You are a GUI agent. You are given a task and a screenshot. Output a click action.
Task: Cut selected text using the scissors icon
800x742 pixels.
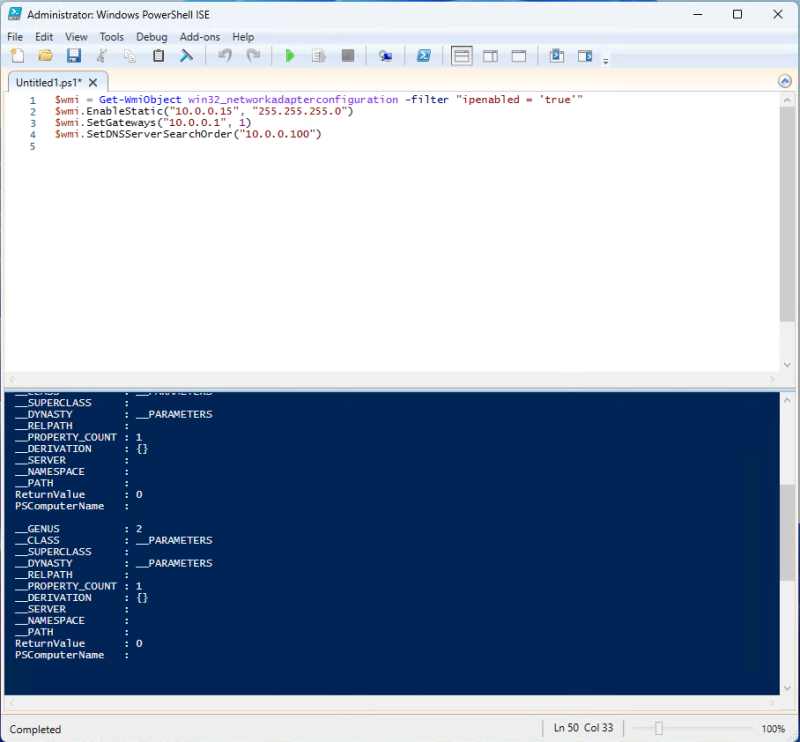coord(101,55)
